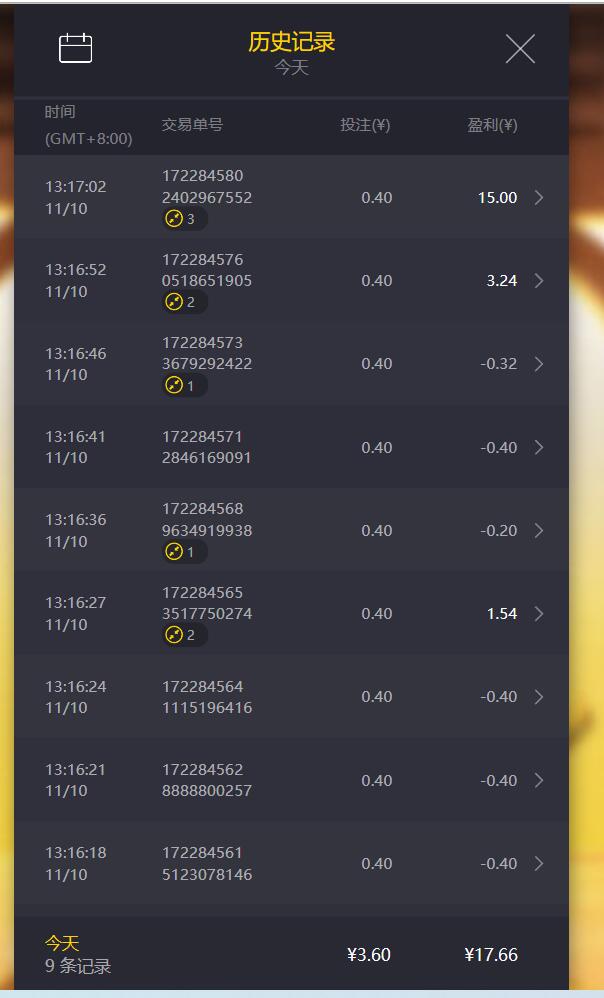
Task: Click the 今天 9 条记录 summary
Action: pyautogui.click(x=78, y=955)
